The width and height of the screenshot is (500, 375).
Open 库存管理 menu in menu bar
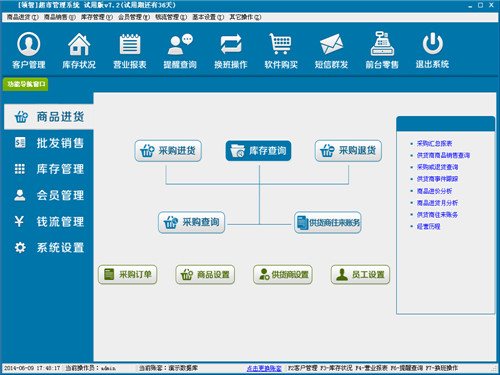click(97, 17)
